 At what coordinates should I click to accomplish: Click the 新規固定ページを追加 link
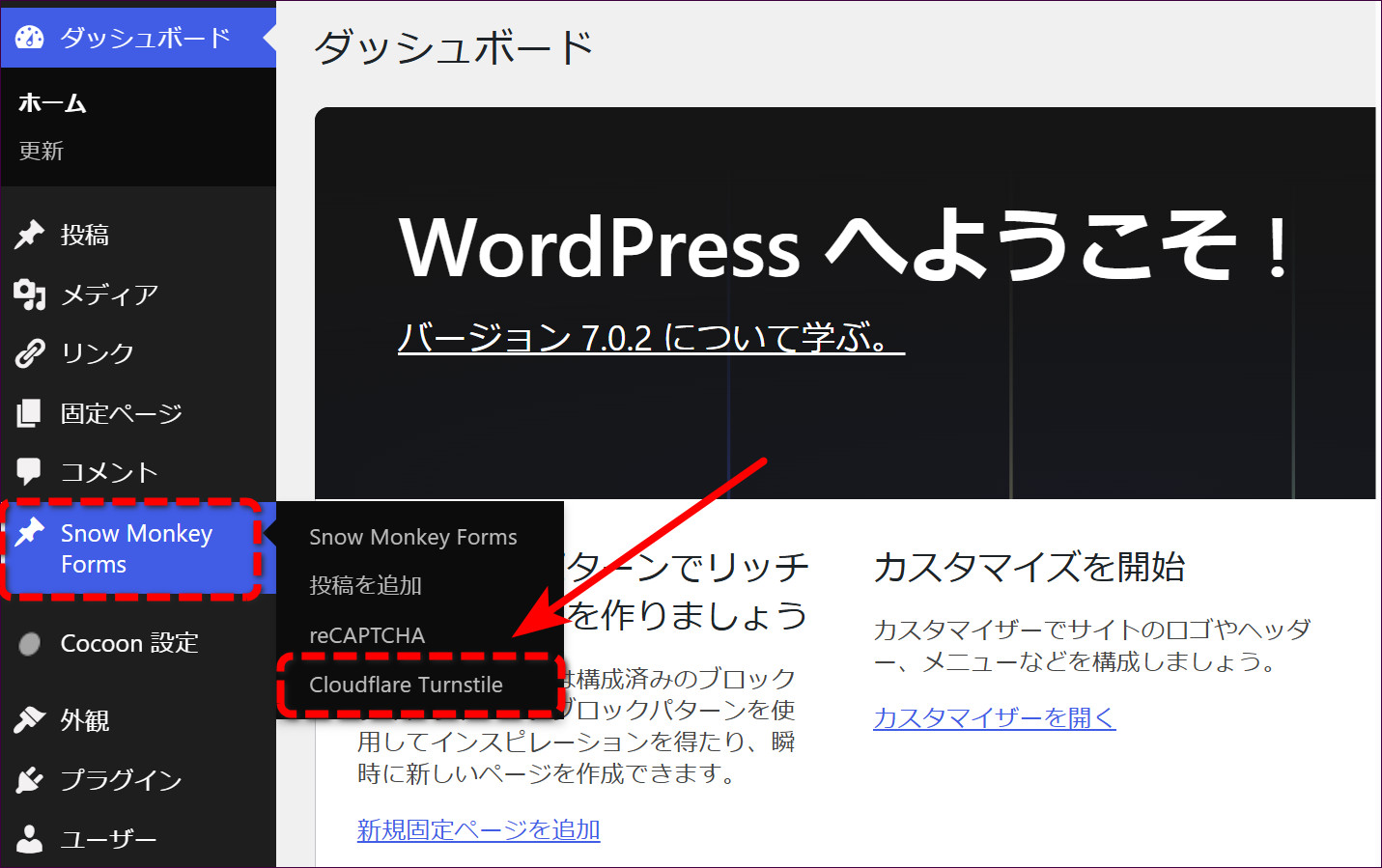click(479, 829)
